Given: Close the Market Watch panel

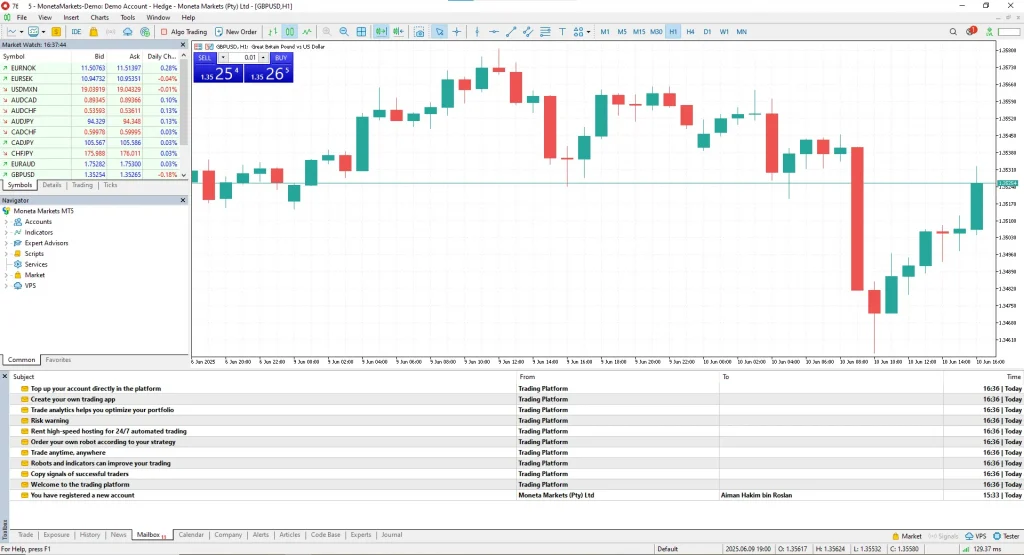Looking at the screenshot, I should point(183,44).
